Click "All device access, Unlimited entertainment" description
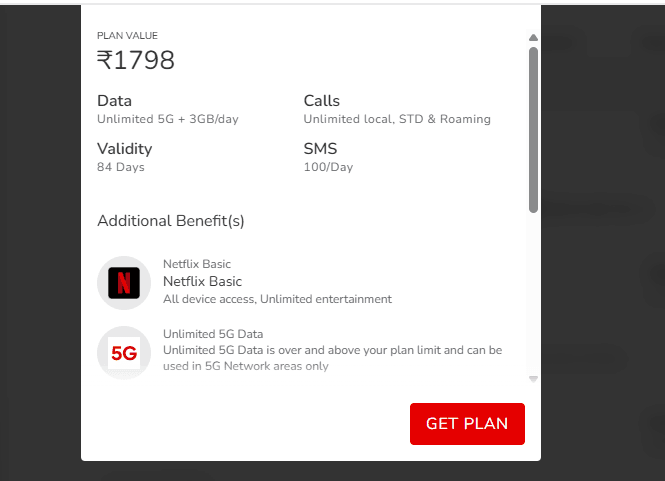This screenshot has width=665, height=481. 277,299
